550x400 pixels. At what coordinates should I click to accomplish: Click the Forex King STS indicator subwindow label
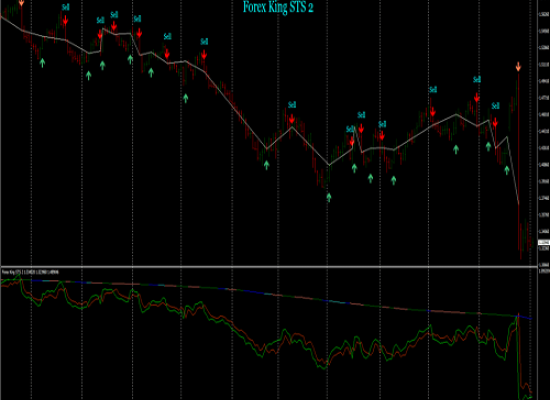click(30, 272)
